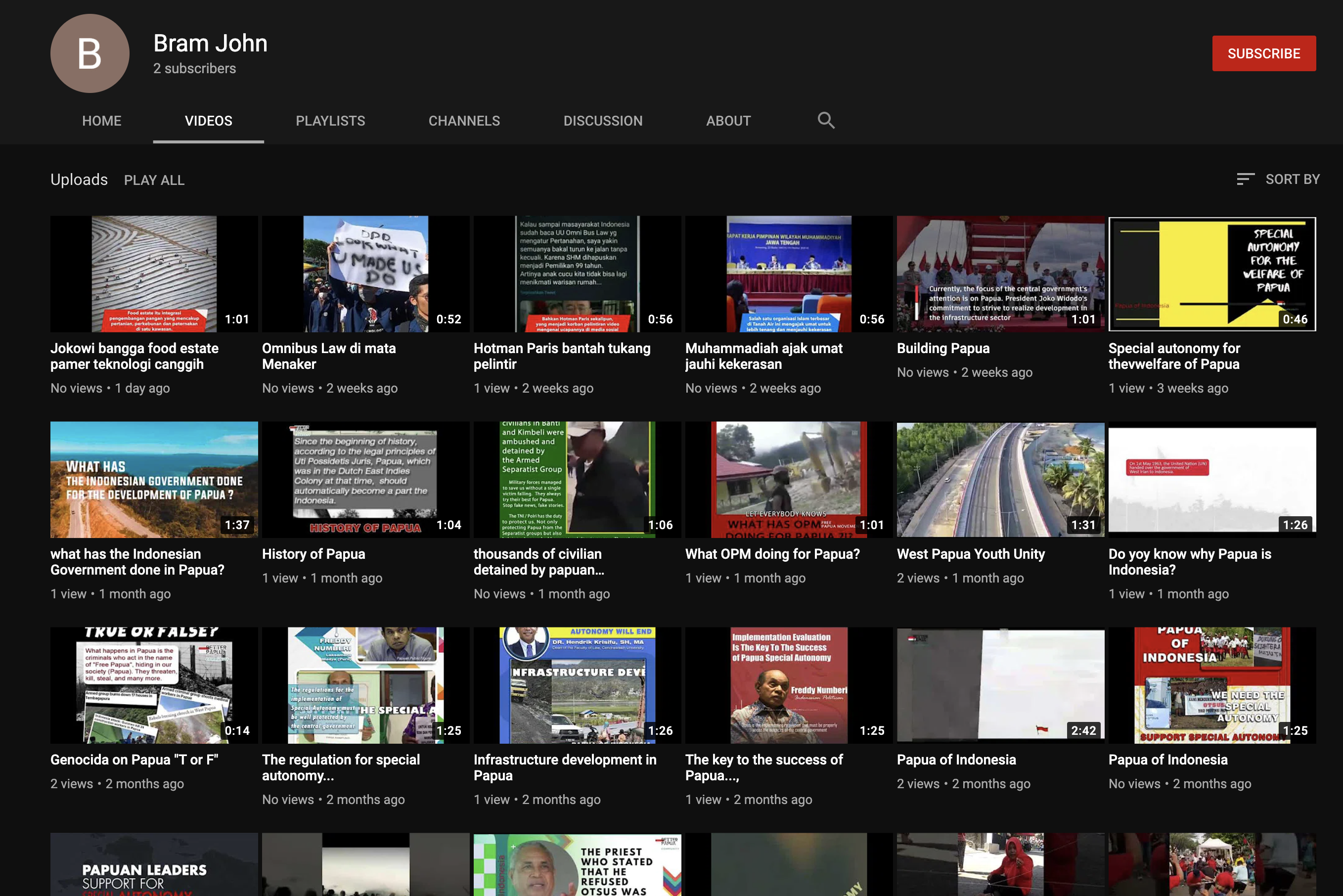Open the Muhammadiah ajak umat thumbnail
This screenshot has width=1343, height=896.
789,274
